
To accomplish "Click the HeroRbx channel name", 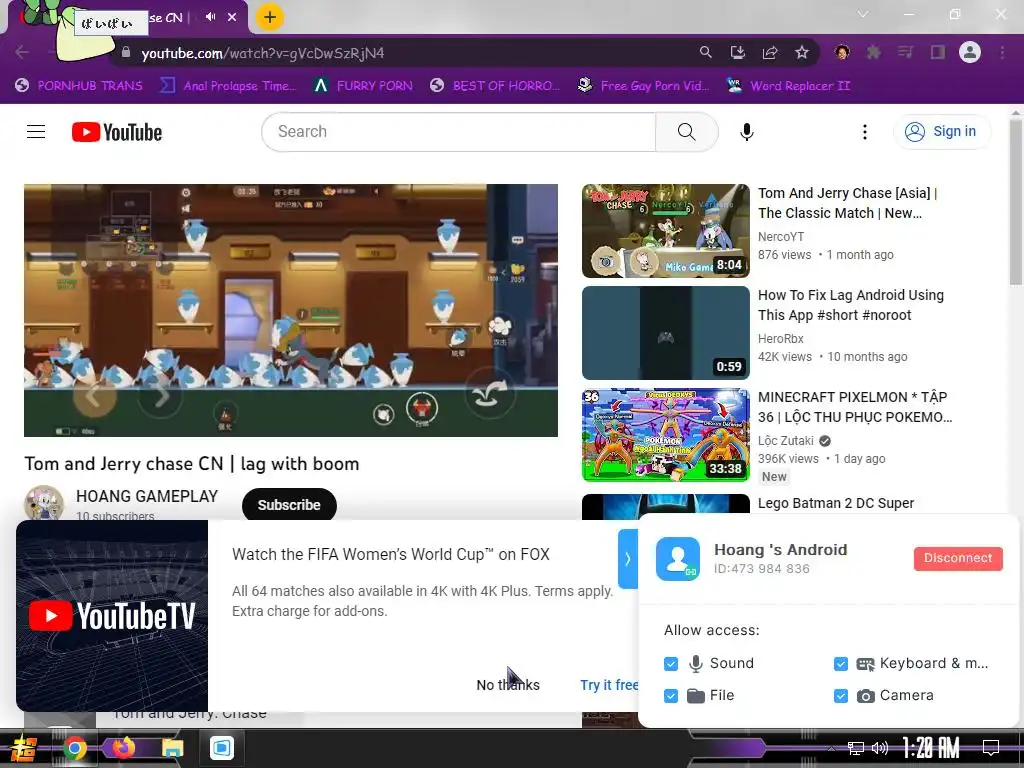I will pos(780,338).
